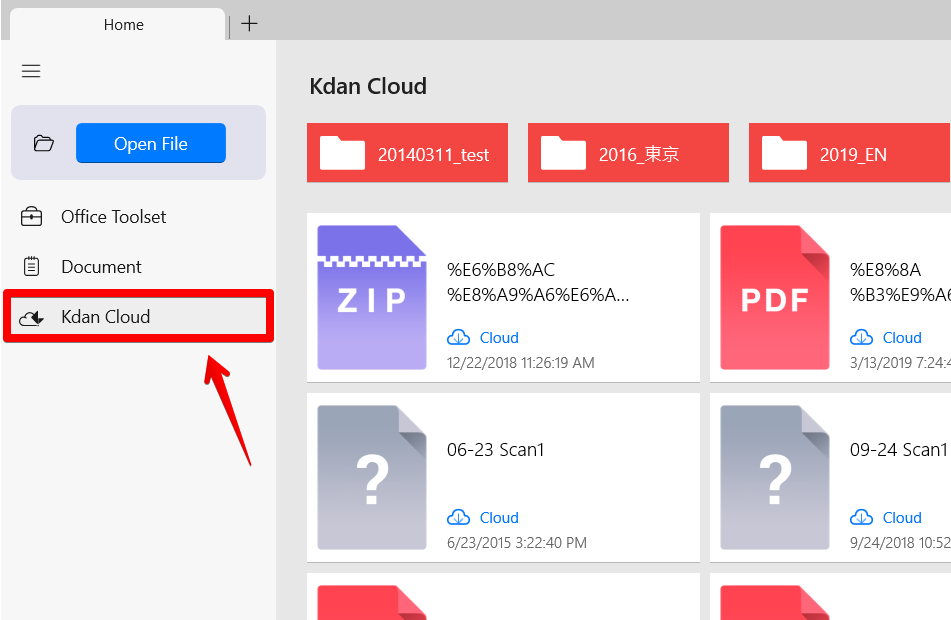The height and width of the screenshot is (620, 951).
Task: Click the Kdan Cloud sidebar cloud icon
Action: pos(31,317)
